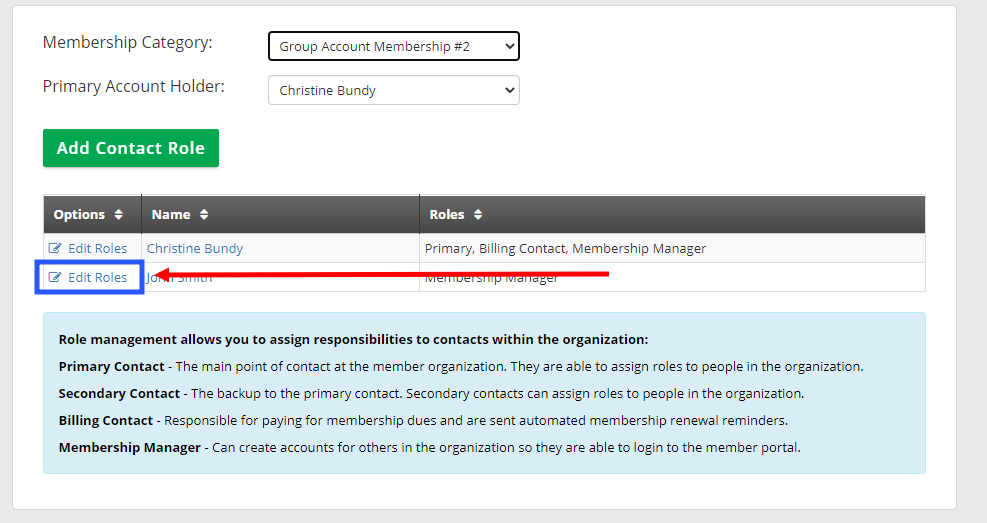This screenshot has width=987, height=523.
Task: Click Christine Bundy's roles cell listing Primary
Action: point(565,248)
